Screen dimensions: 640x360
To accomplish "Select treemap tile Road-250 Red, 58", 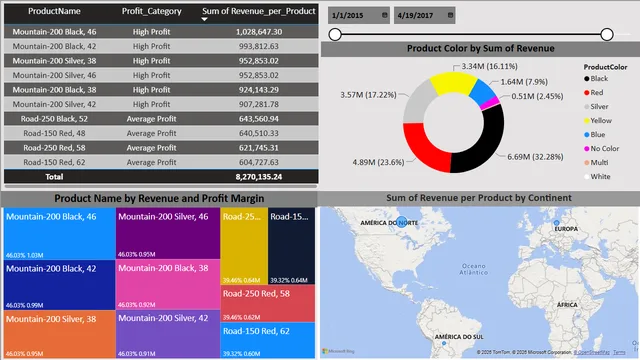I will pos(268,304).
